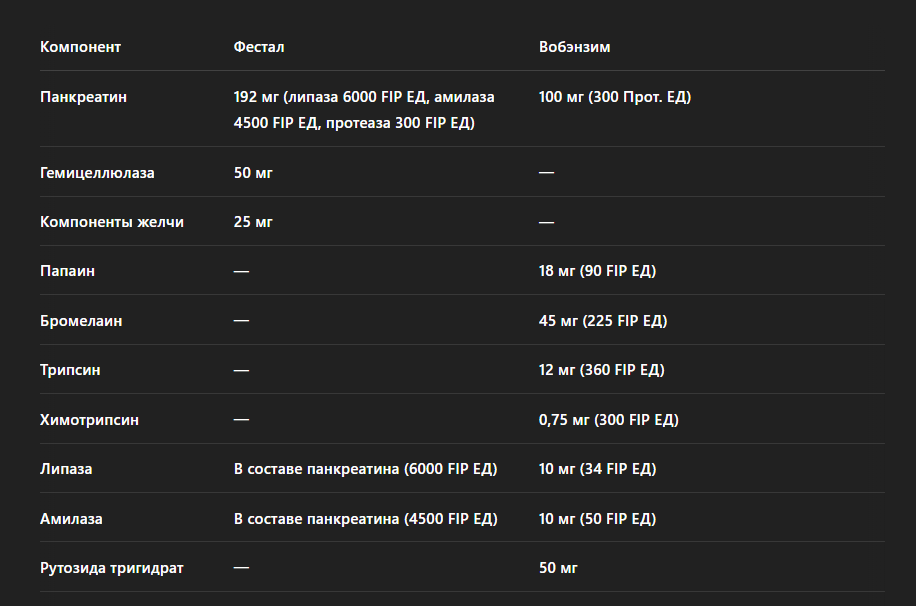Click the Вобэнзим column header
916x606 pixels.
[x=574, y=47]
